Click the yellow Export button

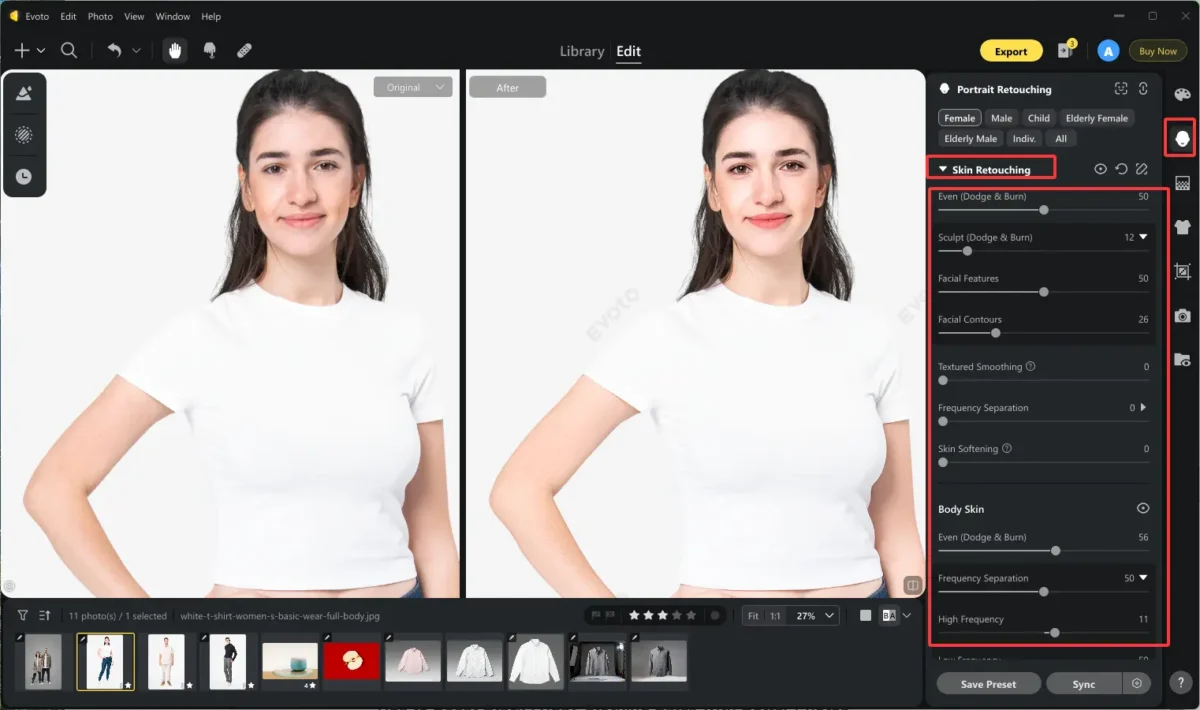click(x=1011, y=51)
